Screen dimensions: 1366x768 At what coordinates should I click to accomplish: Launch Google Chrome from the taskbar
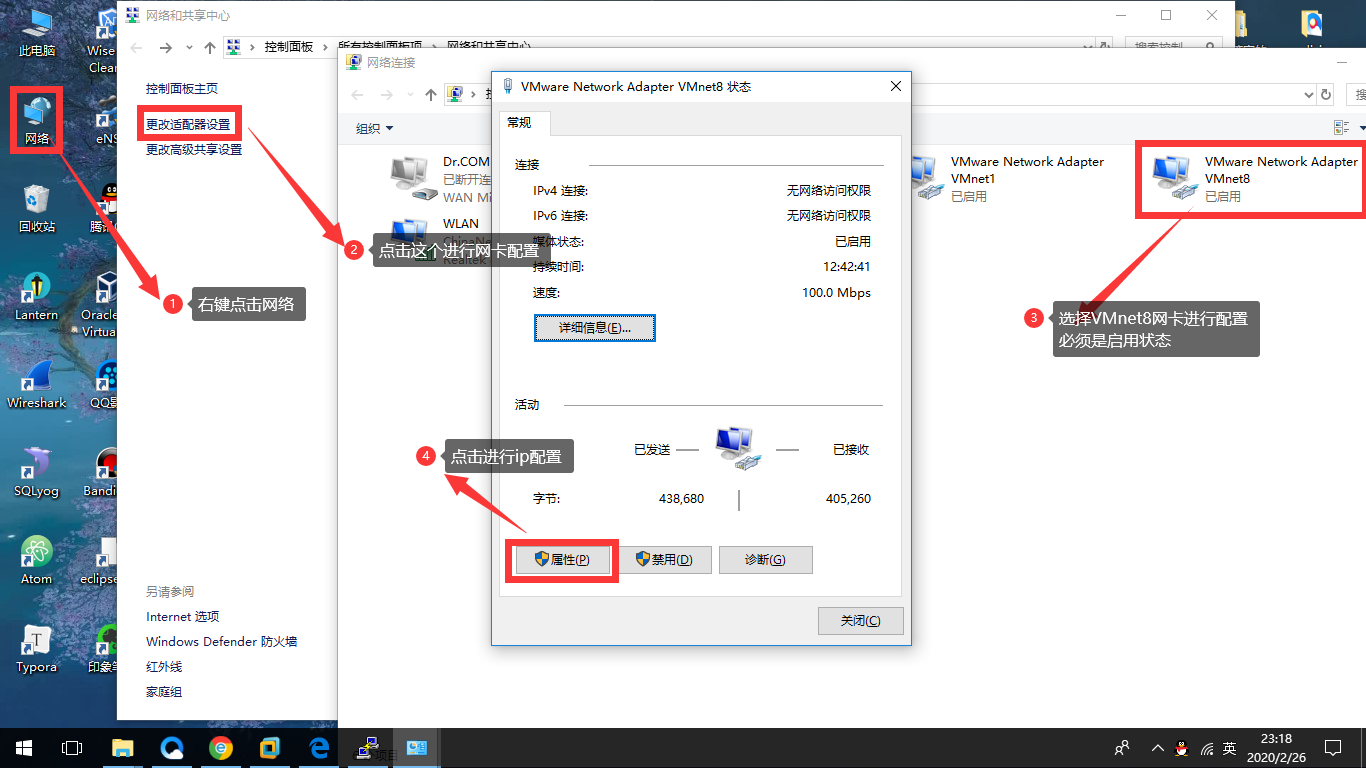(x=221, y=748)
